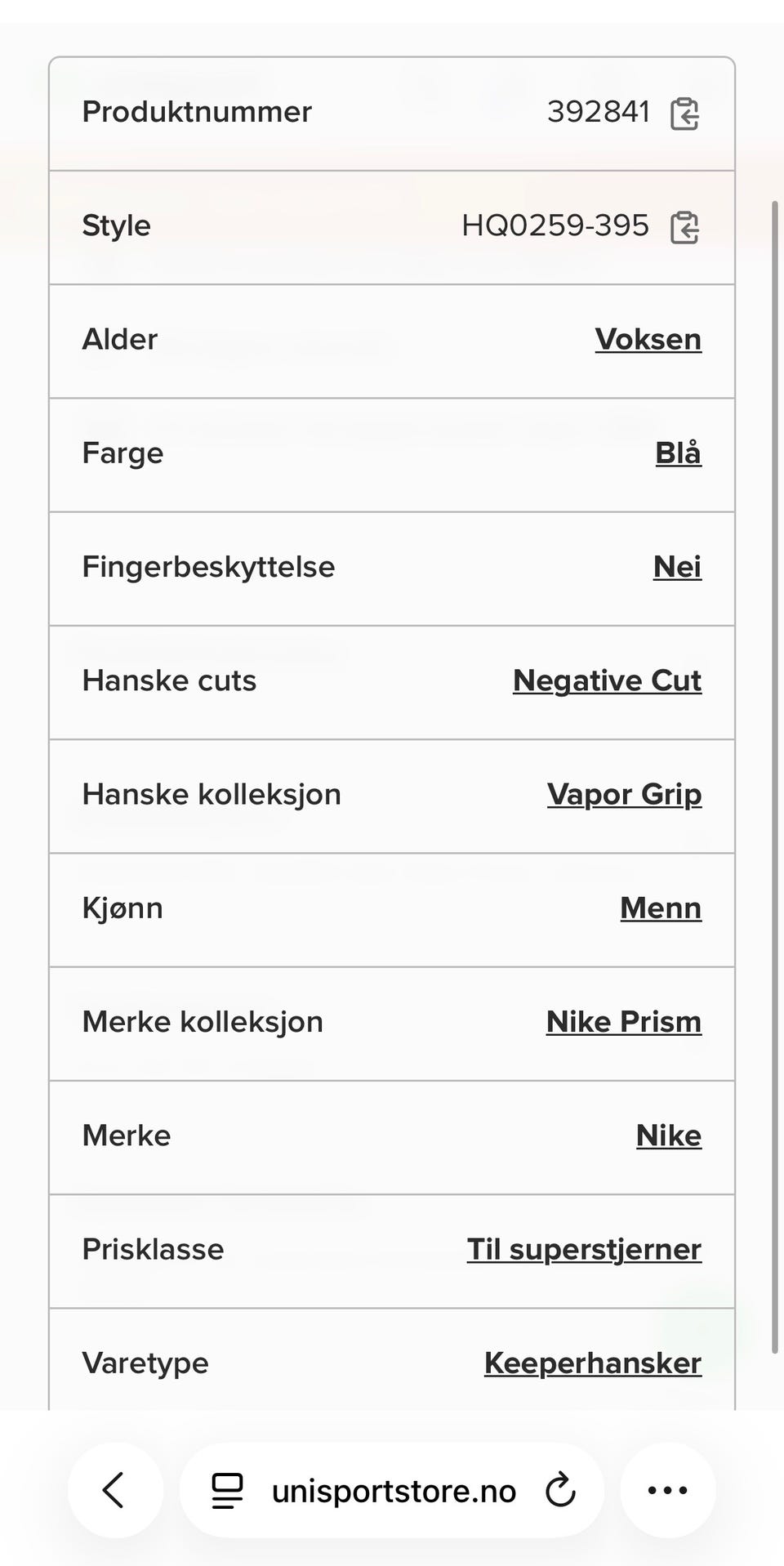784x1566 pixels.
Task: Tap the browser back arrow
Action: [x=115, y=1490]
